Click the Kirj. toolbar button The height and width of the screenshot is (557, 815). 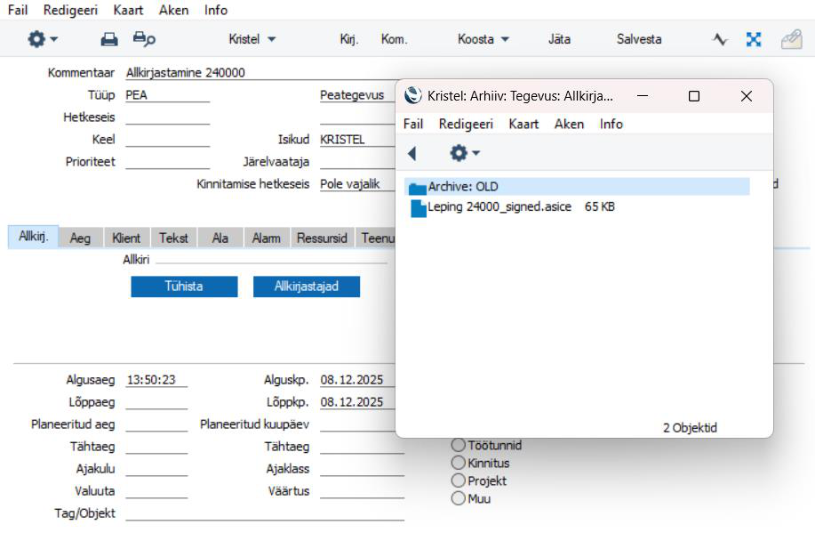pos(349,39)
